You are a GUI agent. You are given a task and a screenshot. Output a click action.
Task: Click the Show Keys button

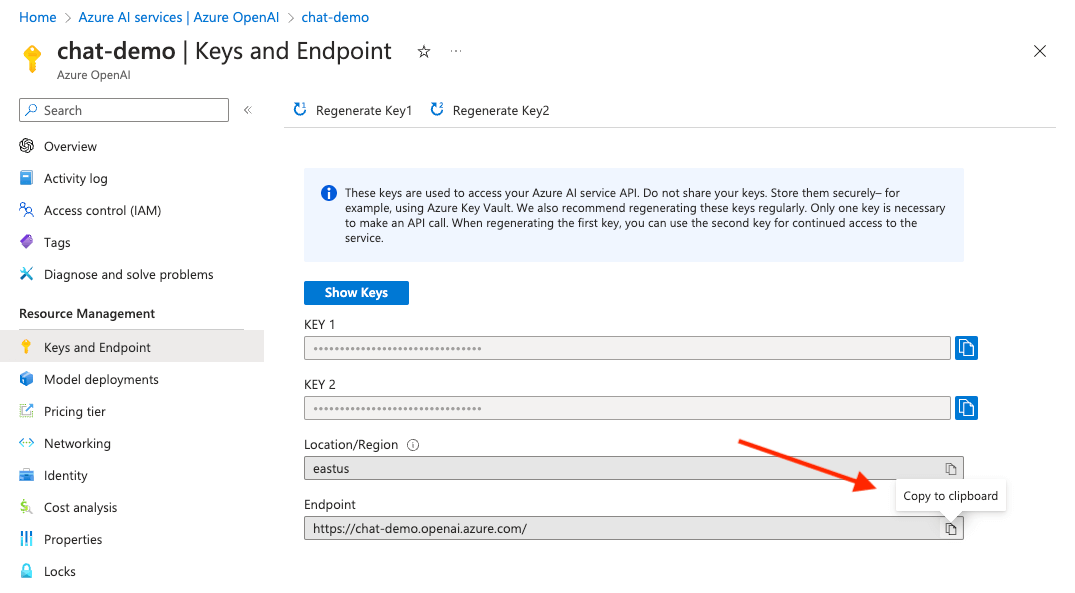tap(356, 292)
